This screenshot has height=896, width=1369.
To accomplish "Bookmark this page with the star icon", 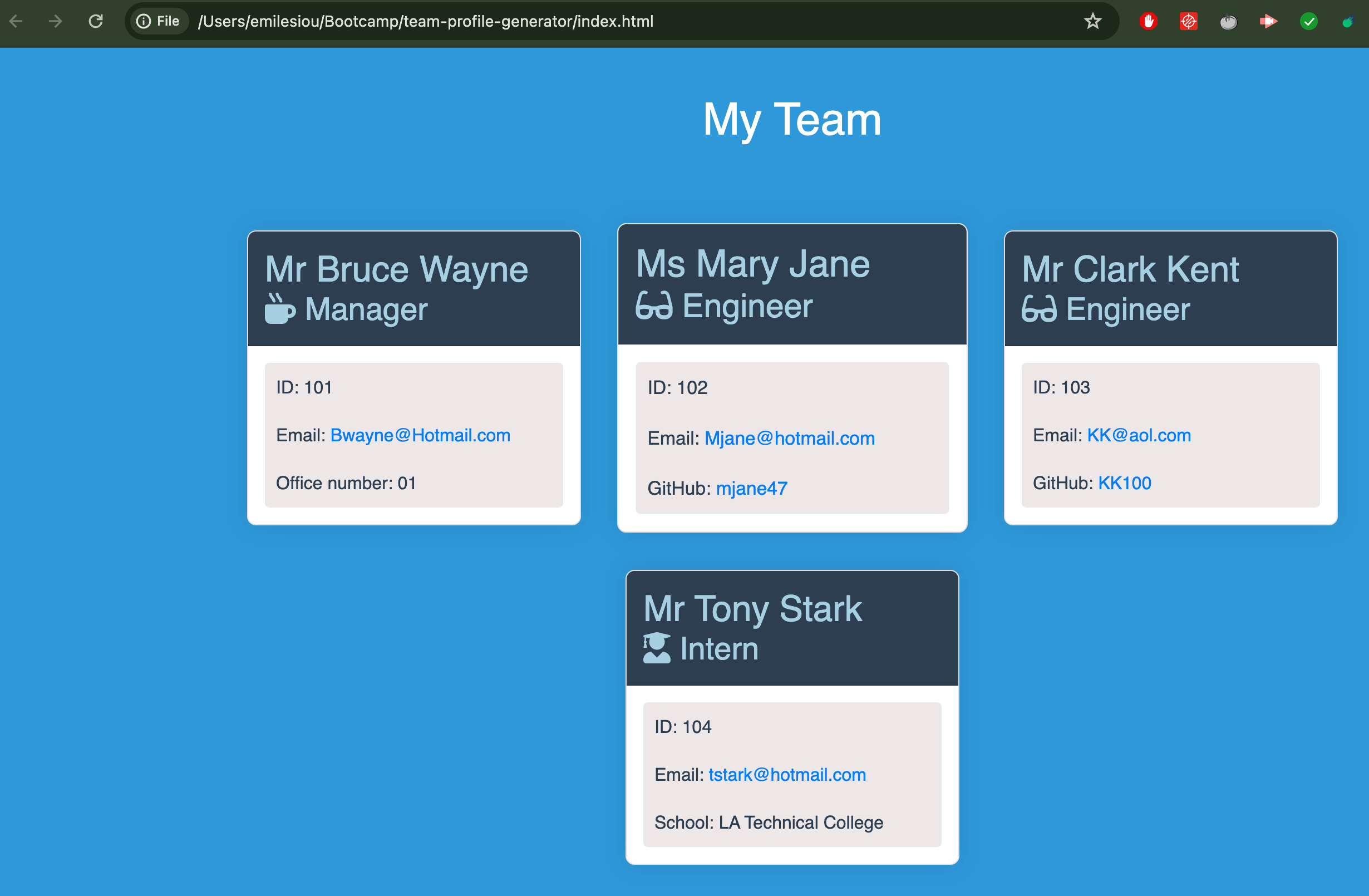I will pyautogui.click(x=1092, y=21).
